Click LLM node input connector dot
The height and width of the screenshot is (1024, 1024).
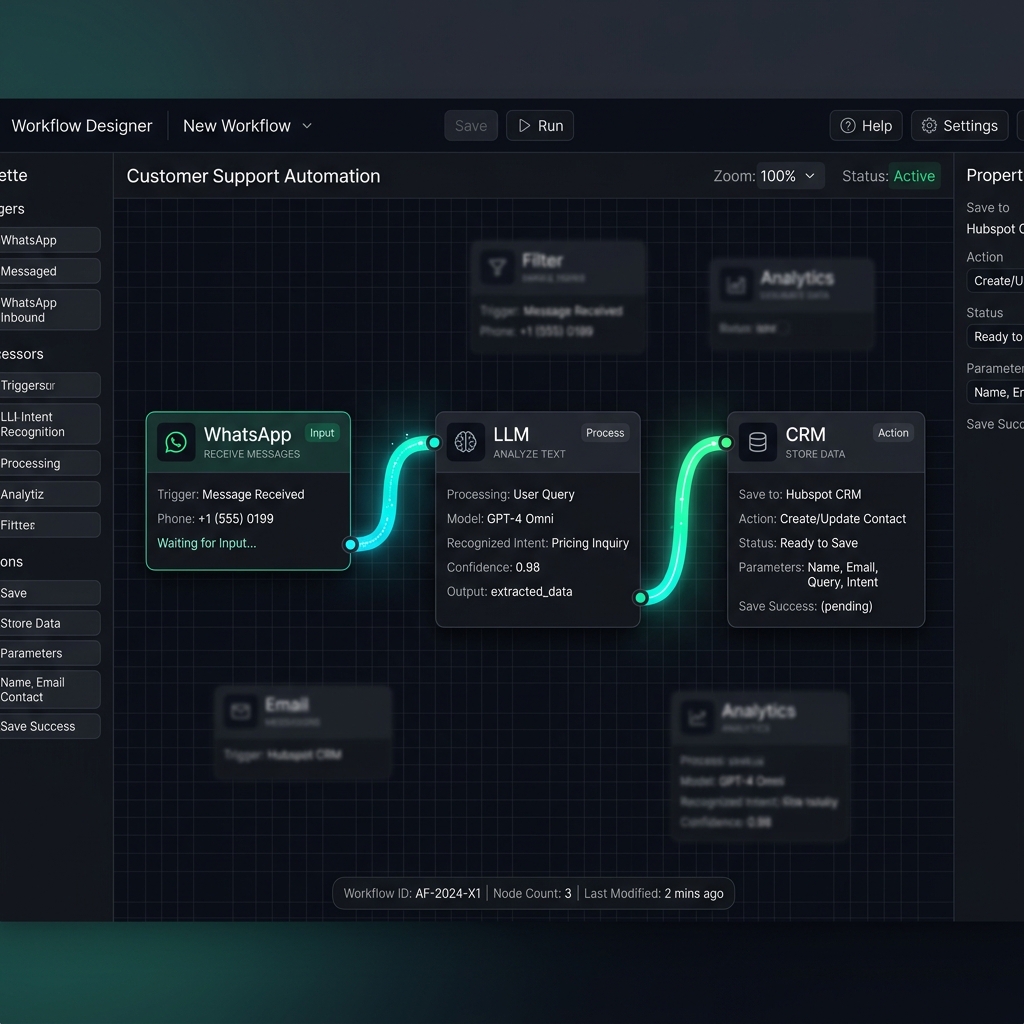[x=434, y=443]
